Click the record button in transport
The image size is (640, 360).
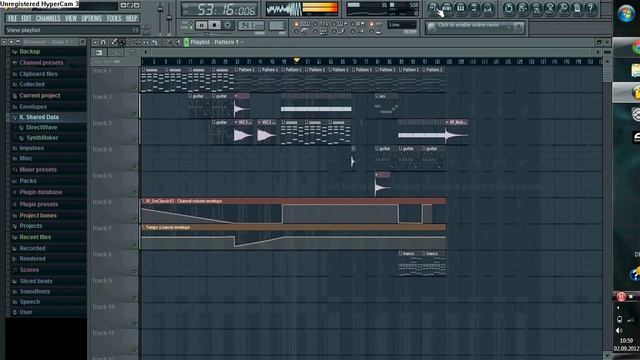[228, 25]
